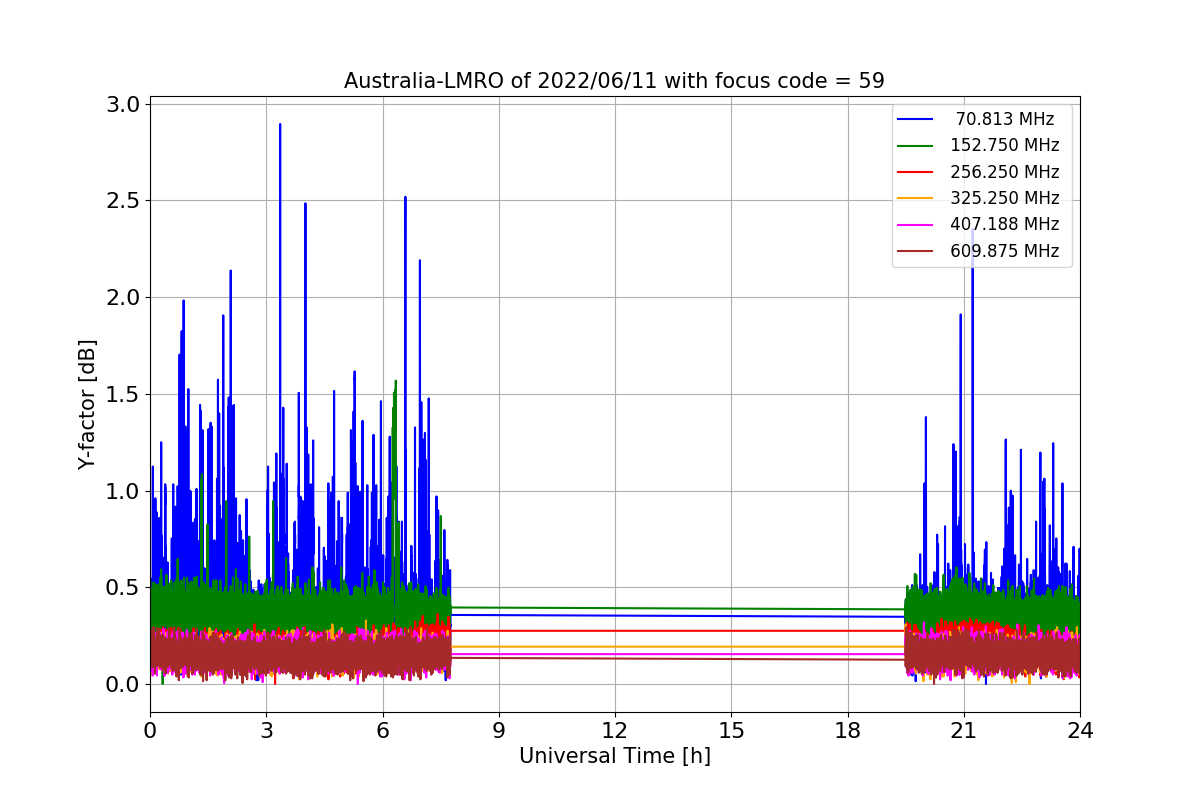Screen dimensions: 1200x800
Task: Click the x-axis tick label '6'
Action: point(382,730)
